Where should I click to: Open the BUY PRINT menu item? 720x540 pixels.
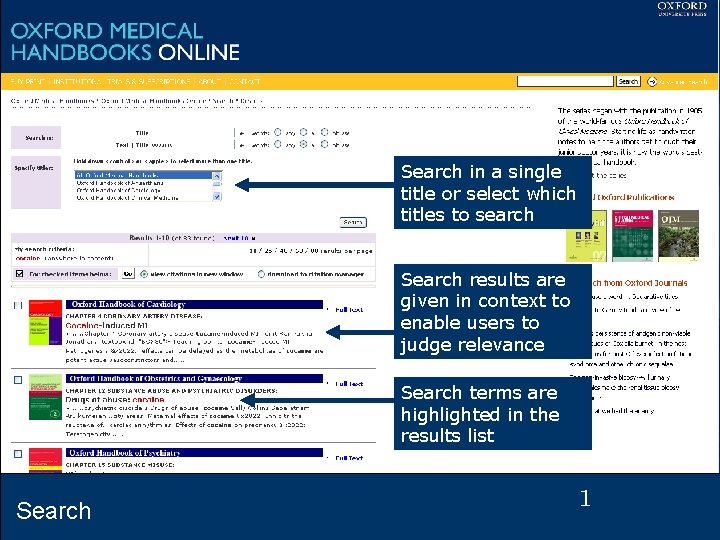(27, 82)
